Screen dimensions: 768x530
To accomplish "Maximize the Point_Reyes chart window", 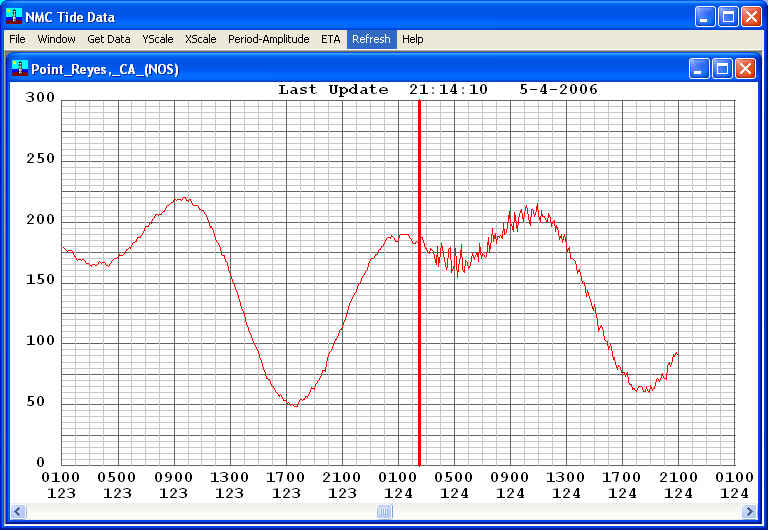I will (x=722, y=69).
